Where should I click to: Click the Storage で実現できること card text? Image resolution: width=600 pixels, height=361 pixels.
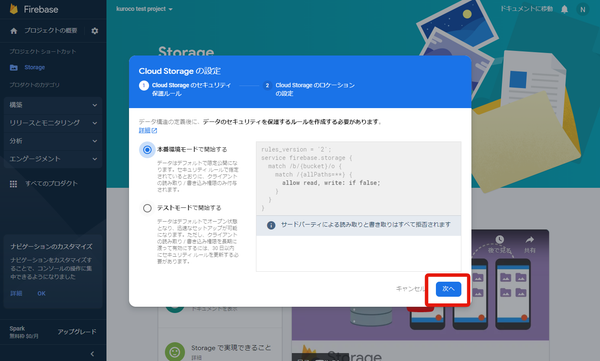tap(231, 348)
